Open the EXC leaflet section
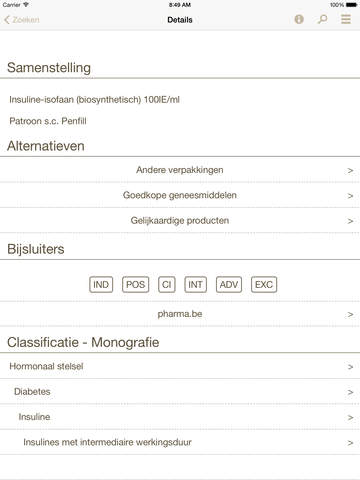This screenshot has width=360, height=480. coord(264,285)
